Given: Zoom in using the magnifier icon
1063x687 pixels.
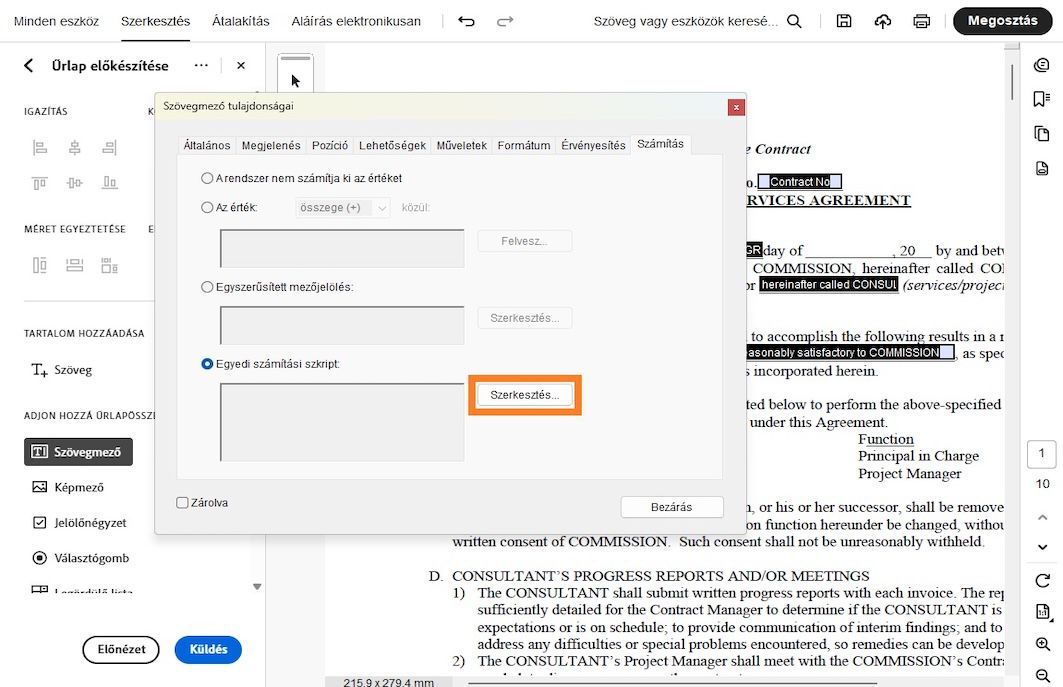Looking at the screenshot, I should pyautogui.click(x=1043, y=643).
